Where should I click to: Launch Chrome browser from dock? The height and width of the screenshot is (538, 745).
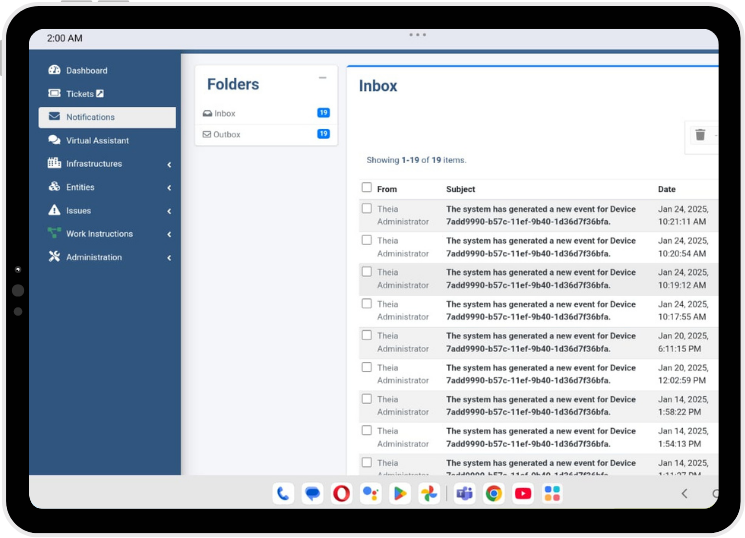(494, 494)
